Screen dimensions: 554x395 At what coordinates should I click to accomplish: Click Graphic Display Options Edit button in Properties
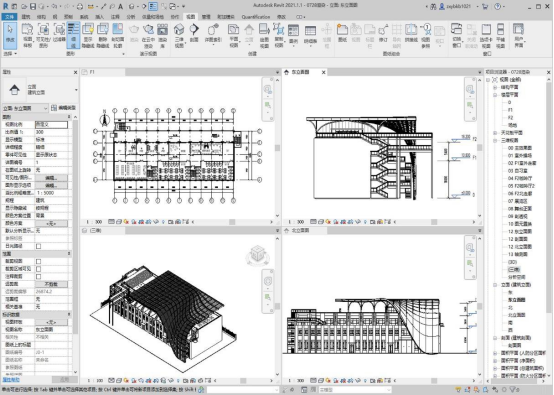point(51,185)
